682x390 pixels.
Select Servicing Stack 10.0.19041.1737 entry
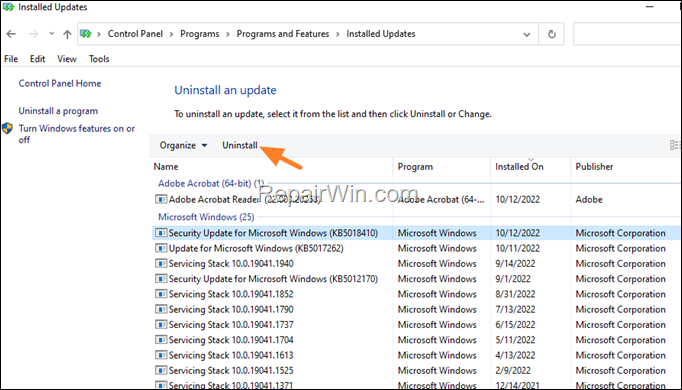click(x=231, y=324)
